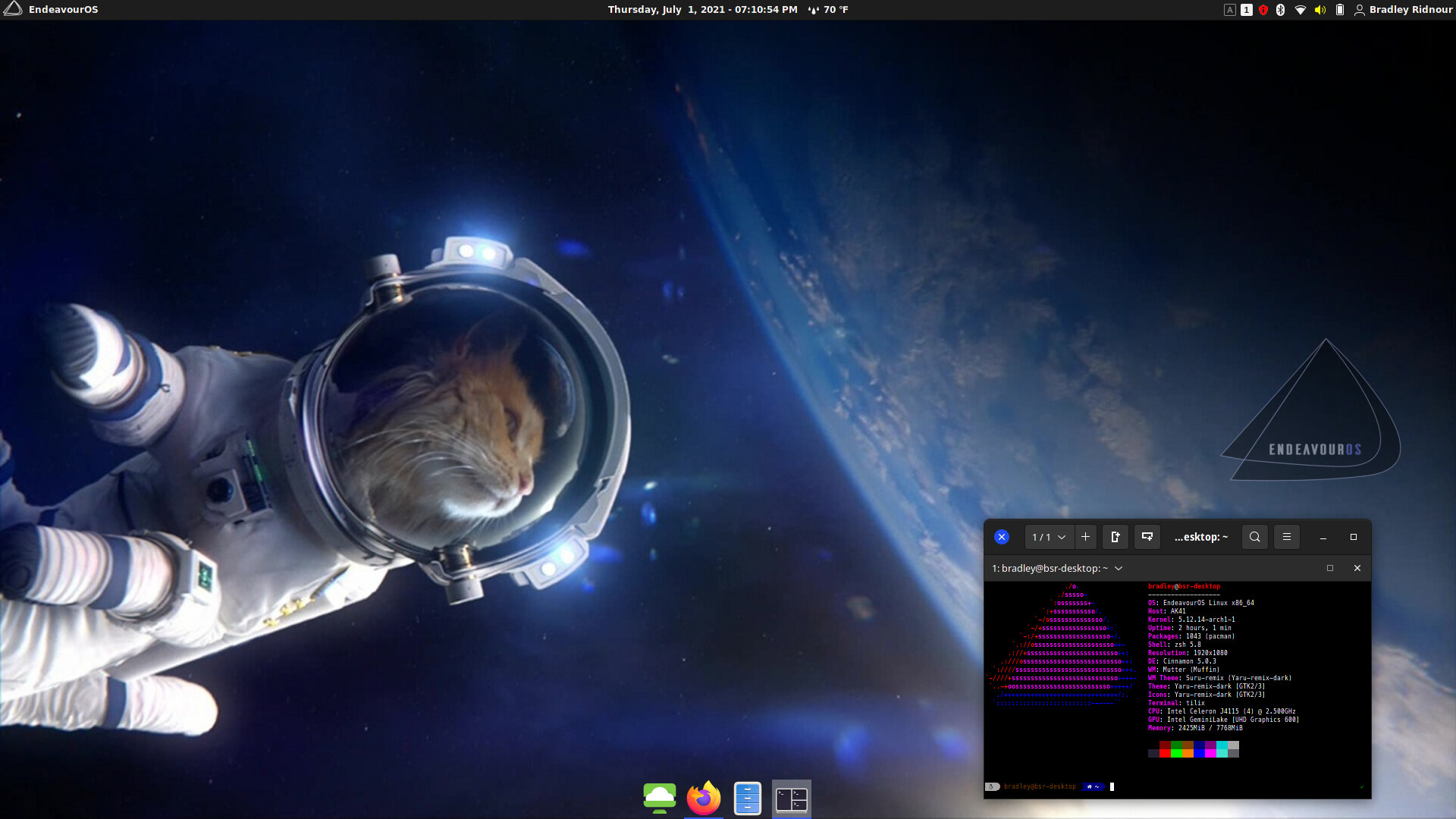Maximize the Tilix window

pyautogui.click(x=1354, y=537)
